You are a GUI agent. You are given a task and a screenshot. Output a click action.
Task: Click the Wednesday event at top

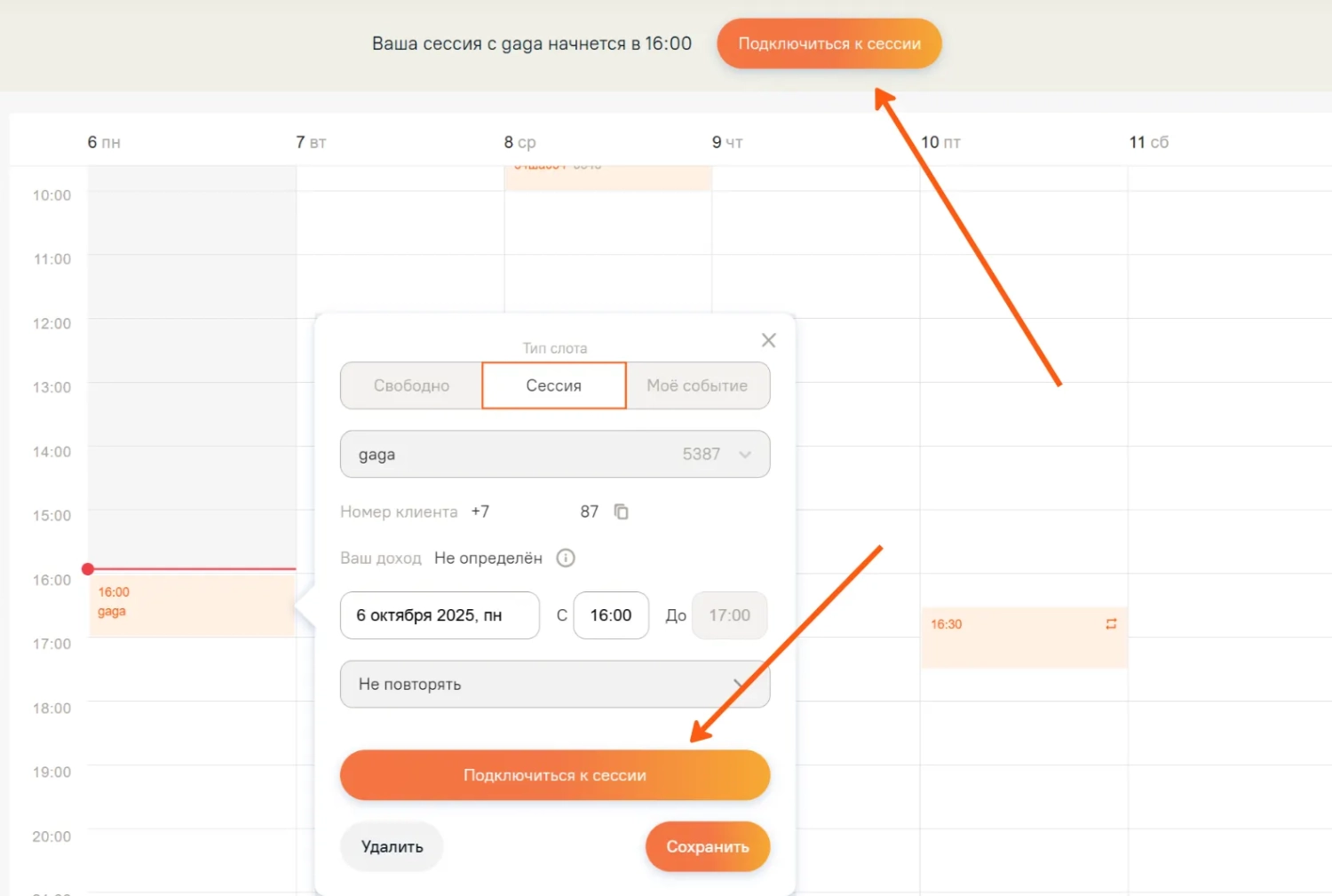[x=607, y=177]
